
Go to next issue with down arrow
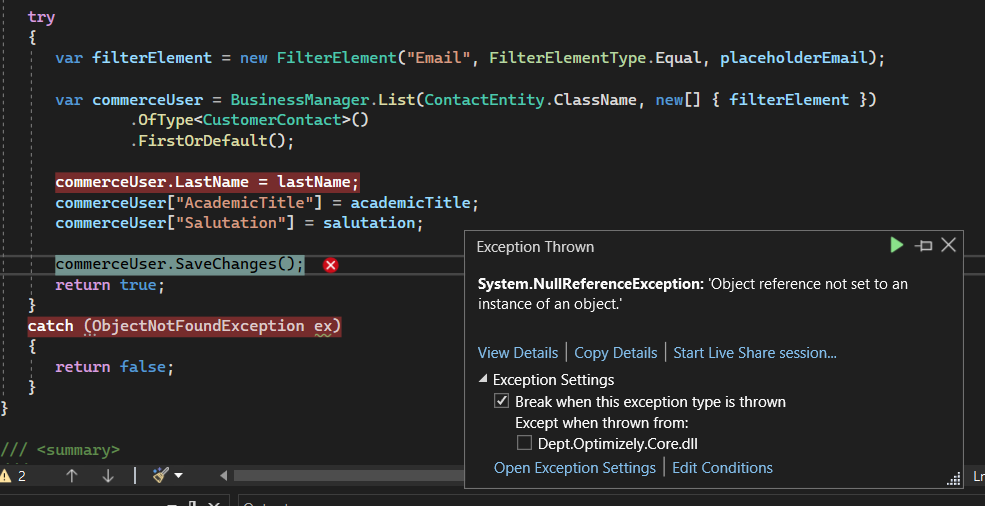coord(108,476)
